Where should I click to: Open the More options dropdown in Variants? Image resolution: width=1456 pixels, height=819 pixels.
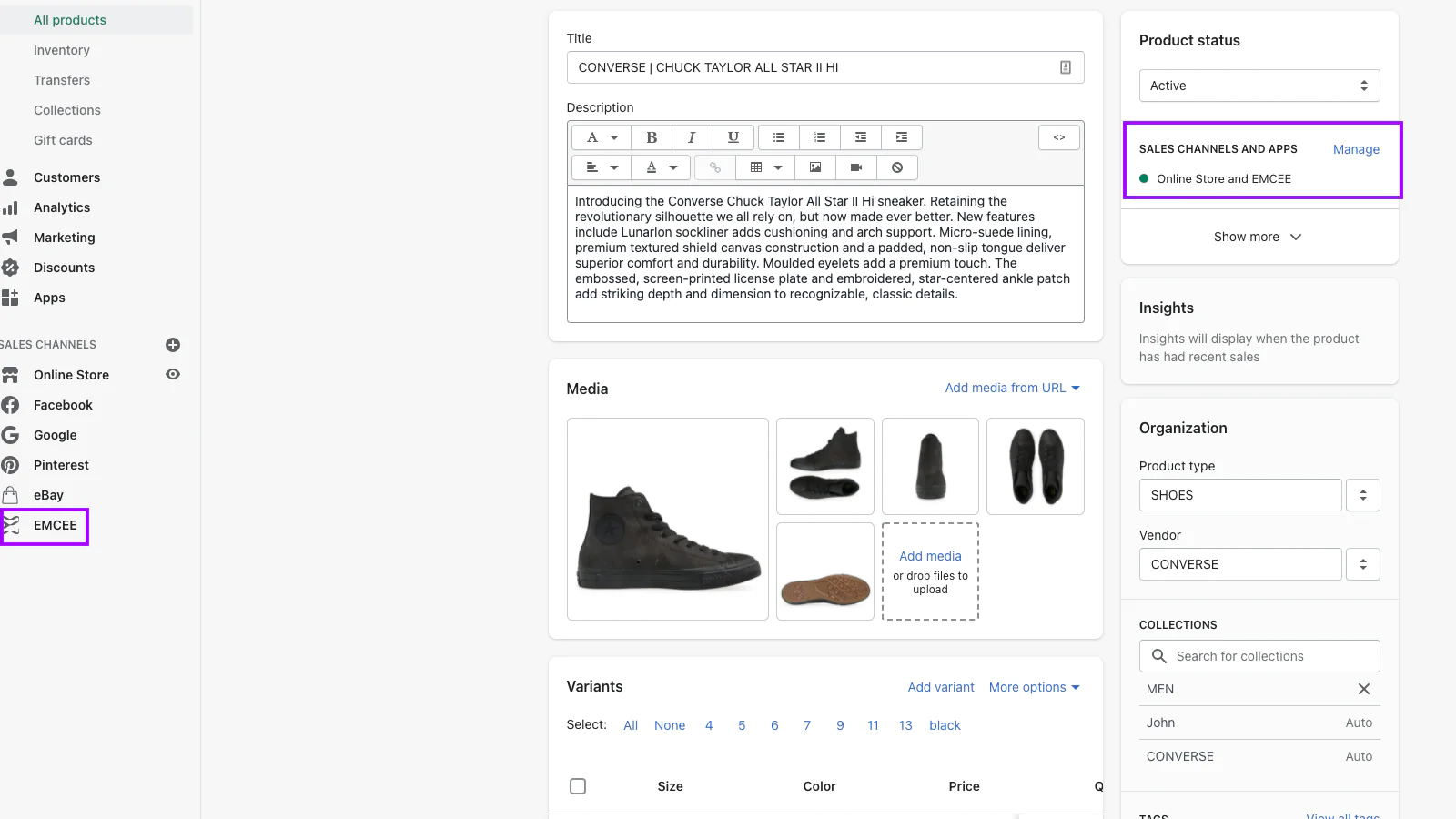coord(1035,687)
